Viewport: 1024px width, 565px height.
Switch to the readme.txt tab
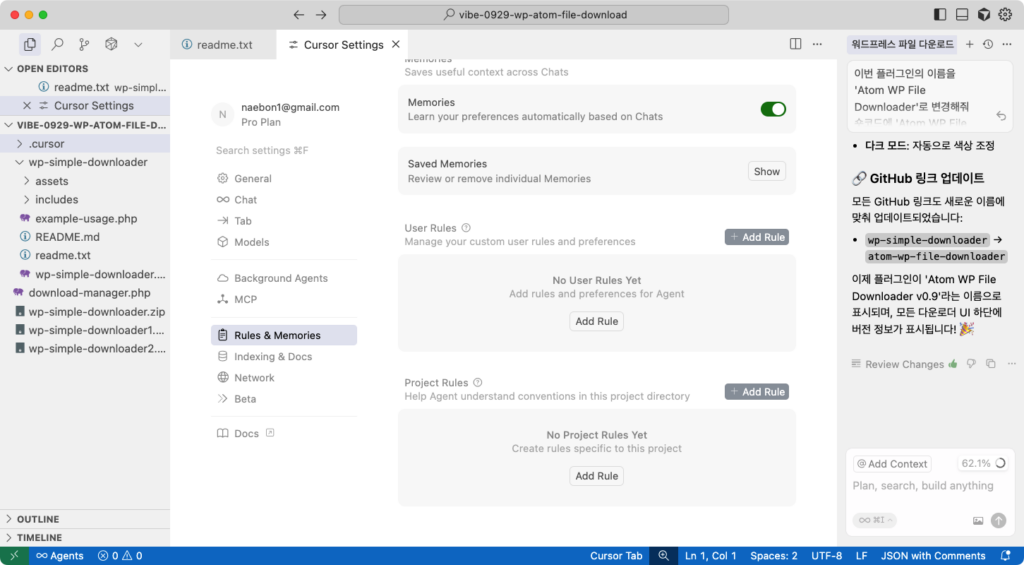tap(217, 45)
